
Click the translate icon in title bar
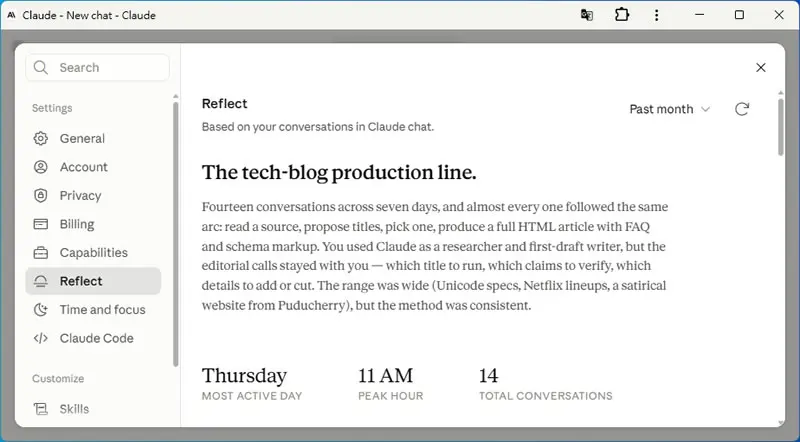coord(587,15)
